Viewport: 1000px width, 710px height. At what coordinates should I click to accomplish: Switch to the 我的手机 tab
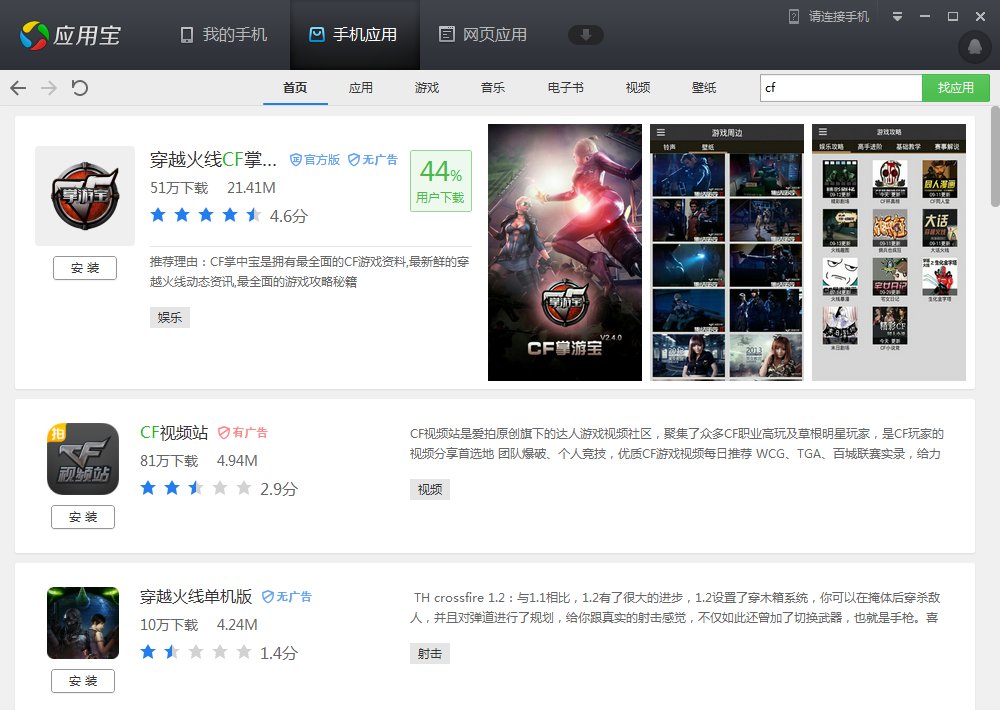(x=220, y=33)
